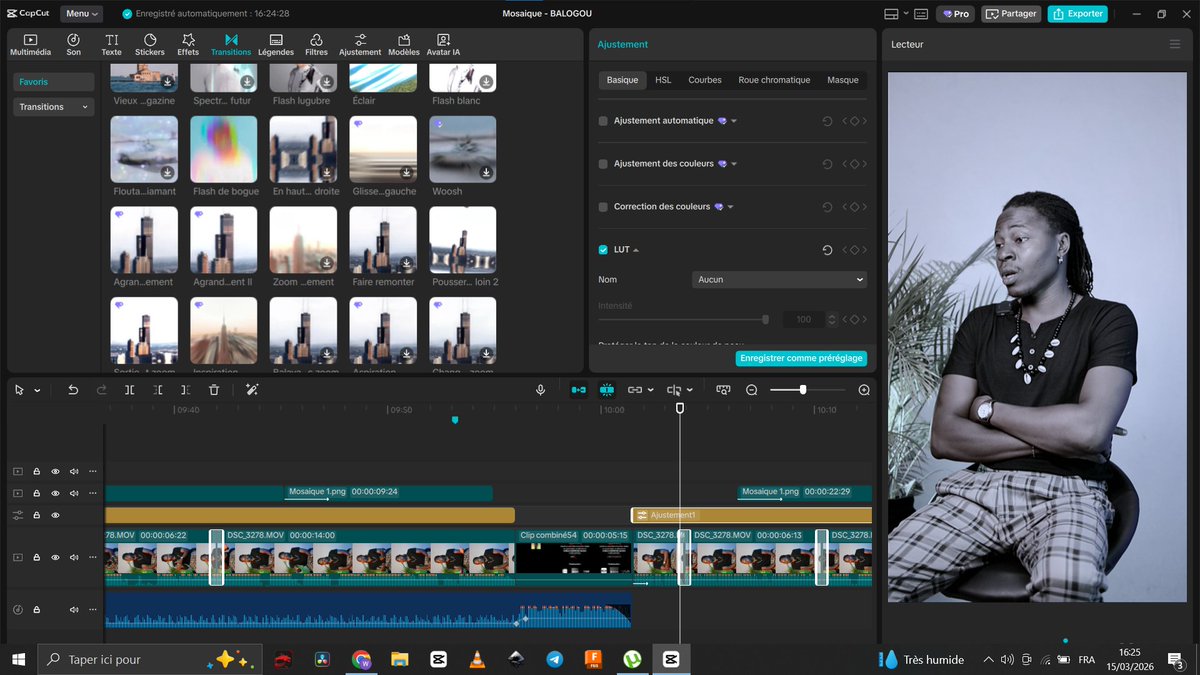Image resolution: width=1200 pixels, height=675 pixels.
Task: Click the Exporter button
Action: coord(1077,14)
